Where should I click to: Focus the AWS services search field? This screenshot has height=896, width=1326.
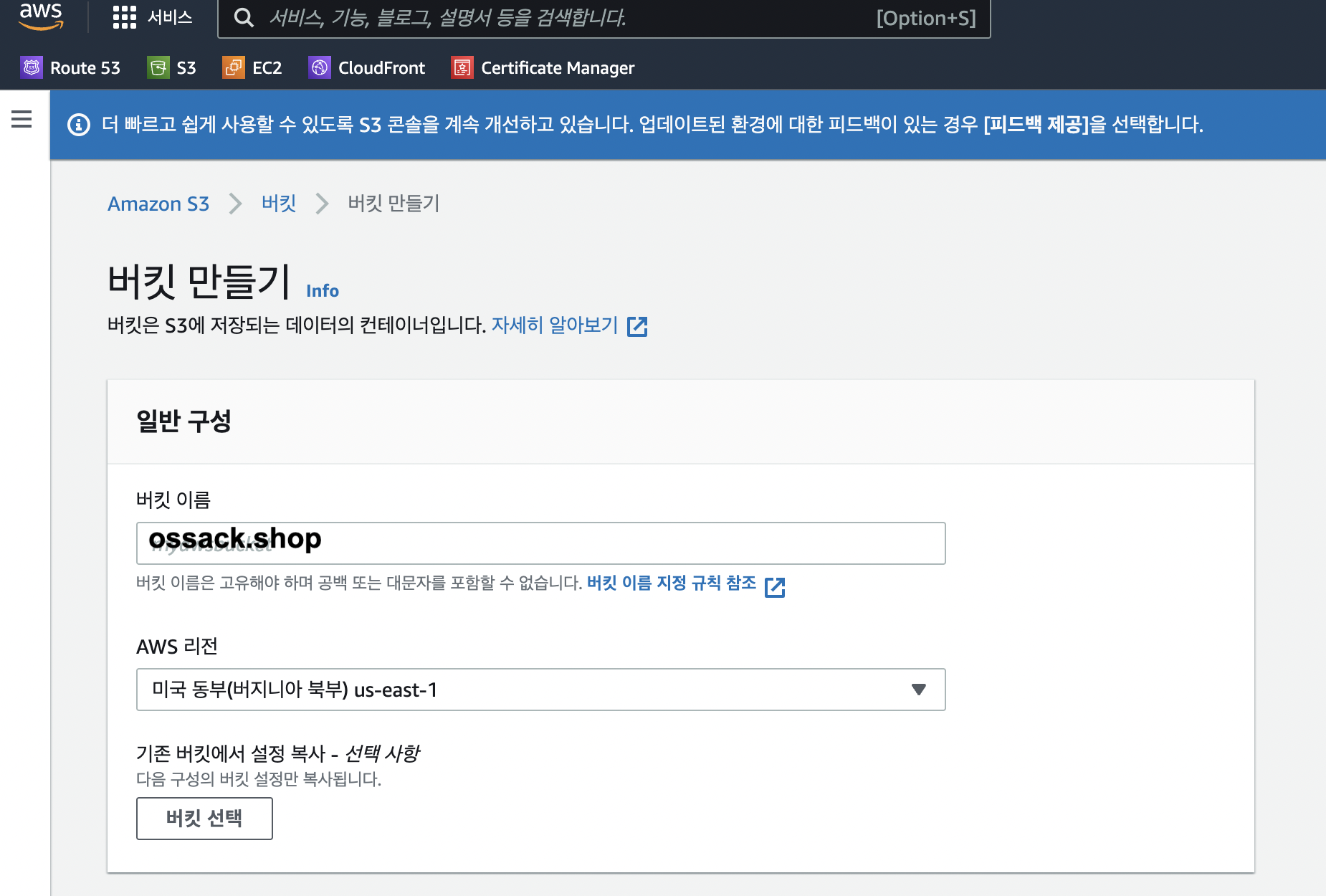point(604,18)
